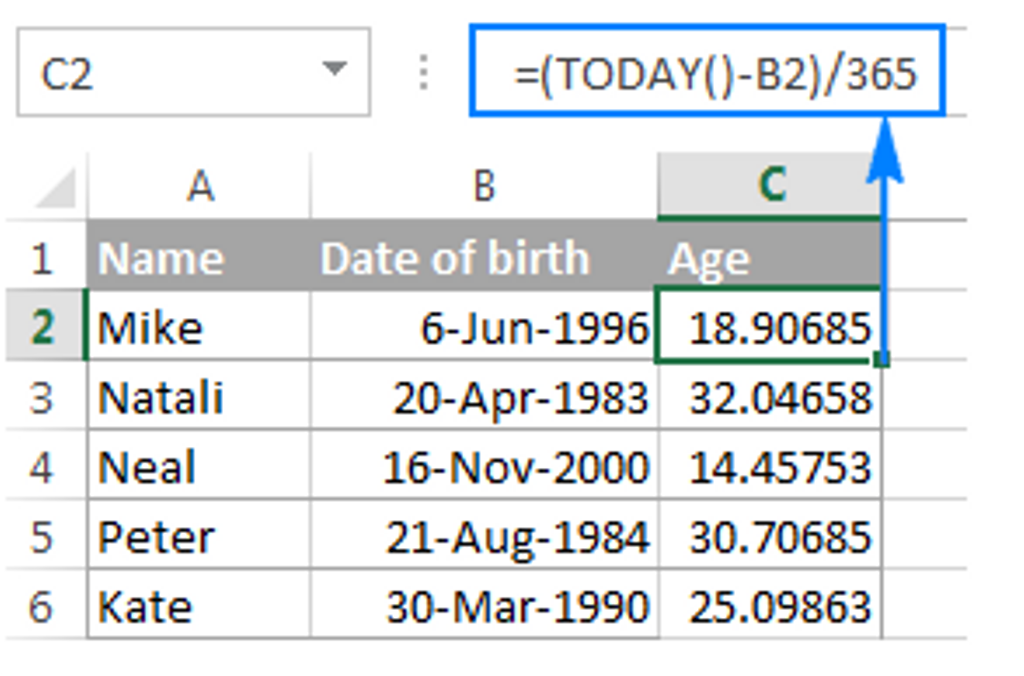Click the Age header cell

[x=770, y=258]
